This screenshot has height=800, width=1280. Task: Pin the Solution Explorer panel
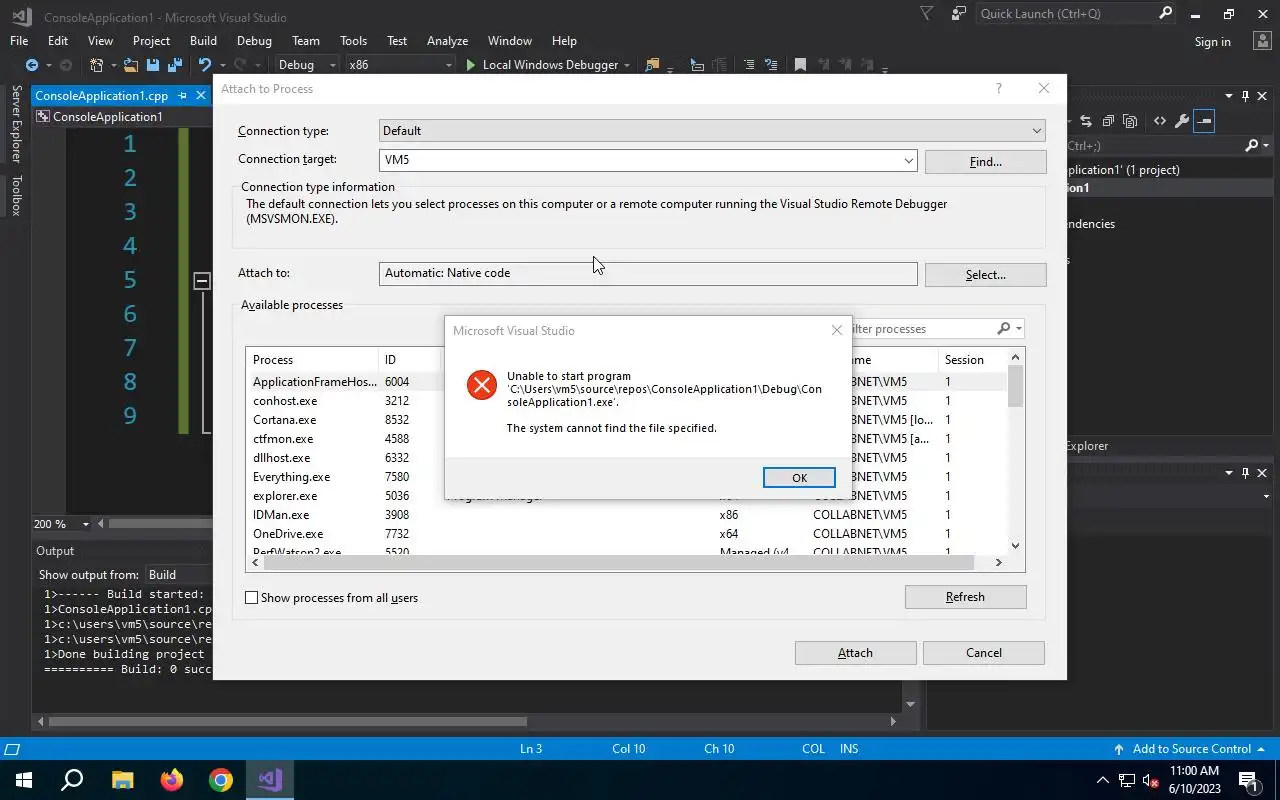coord(1245,96)
